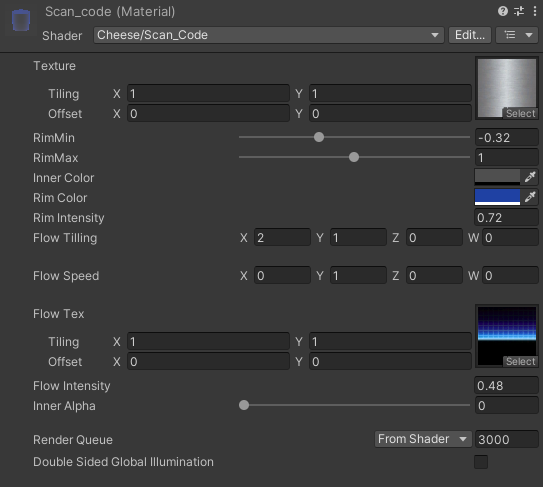Open the material help reference icon
The width and height of the screenshot is (543, 487).
[503, 11]
